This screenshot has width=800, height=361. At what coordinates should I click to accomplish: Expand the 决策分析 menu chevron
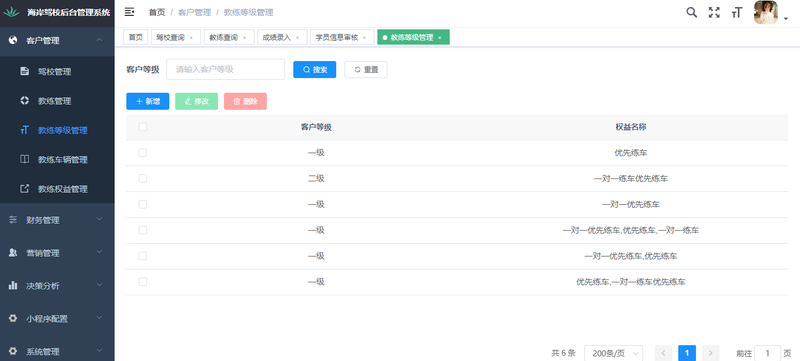tap(99, 285)
